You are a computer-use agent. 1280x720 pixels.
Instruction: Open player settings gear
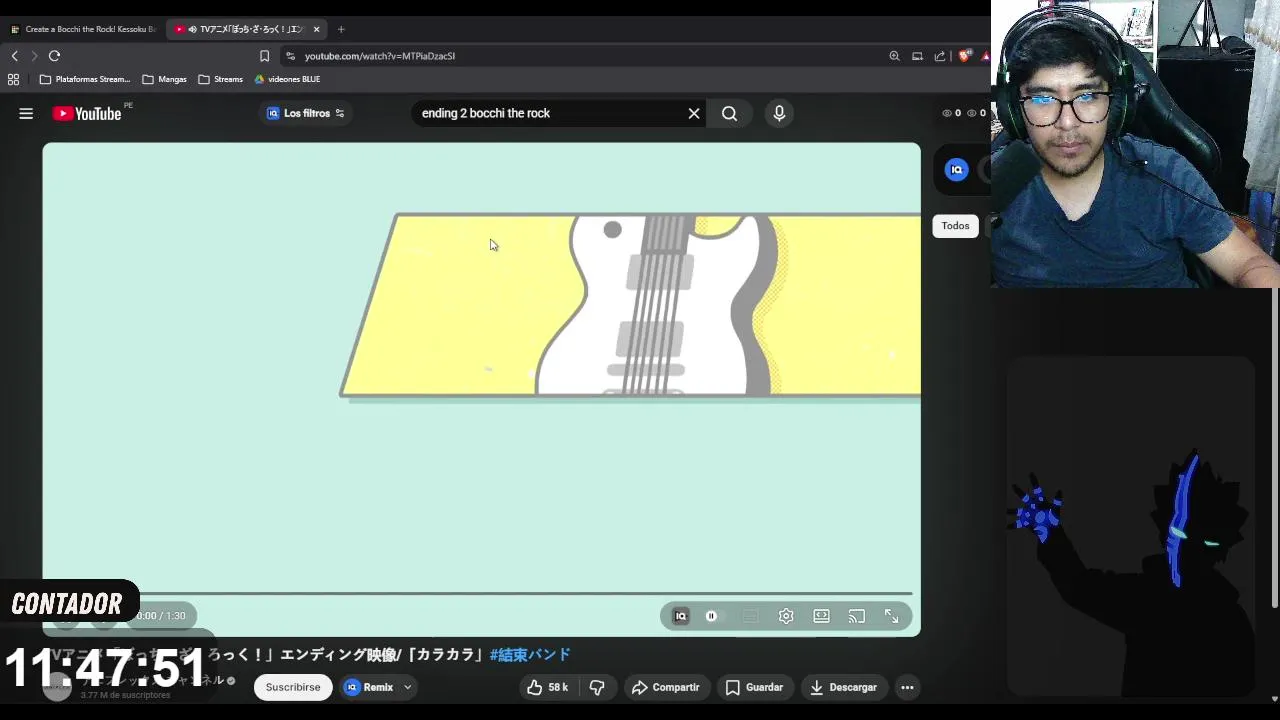tap(786, 616)
